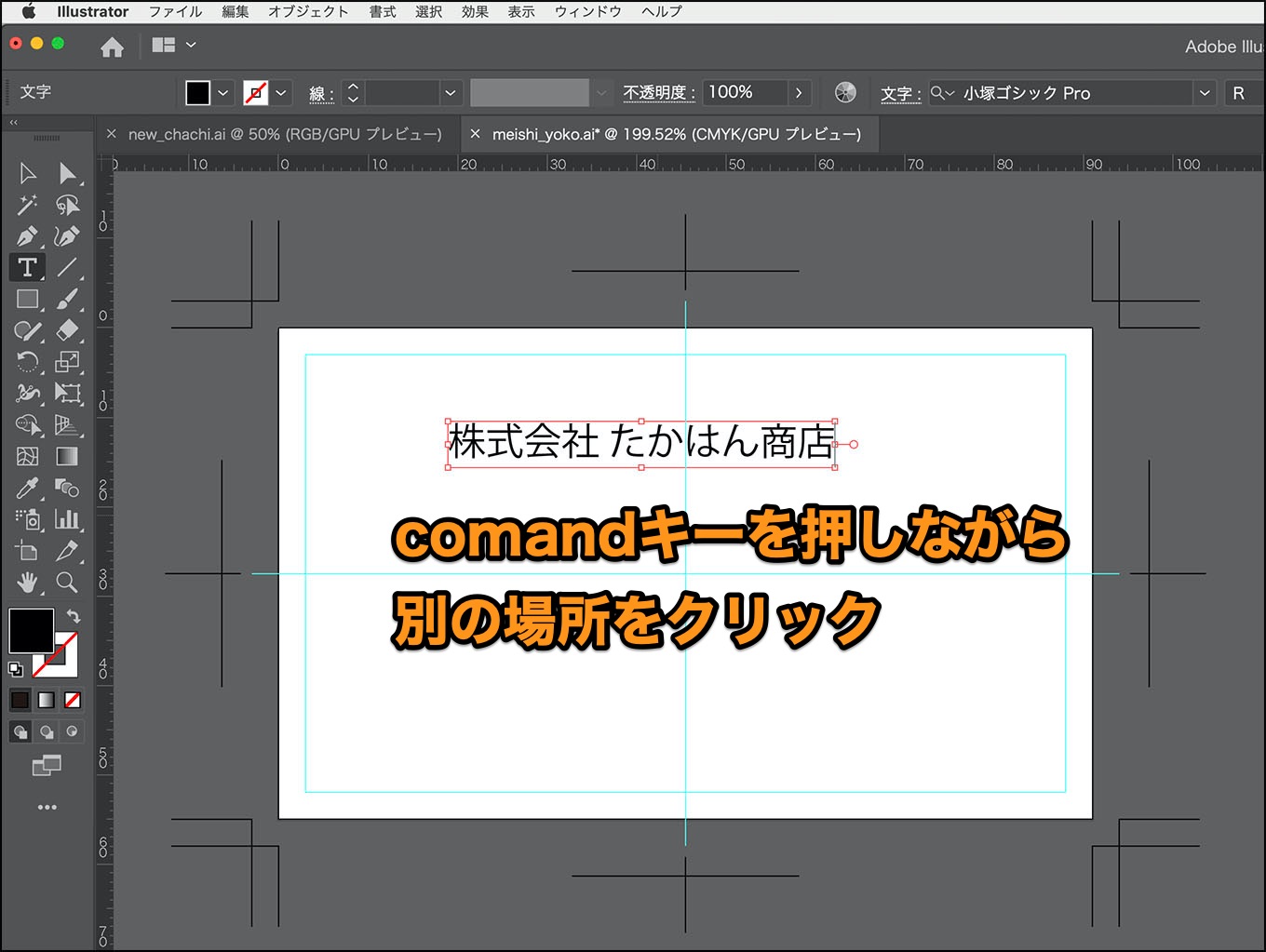Screen dimensions: 1266x952
Task: Open the 書式 menu
Action: pos(383,12)
